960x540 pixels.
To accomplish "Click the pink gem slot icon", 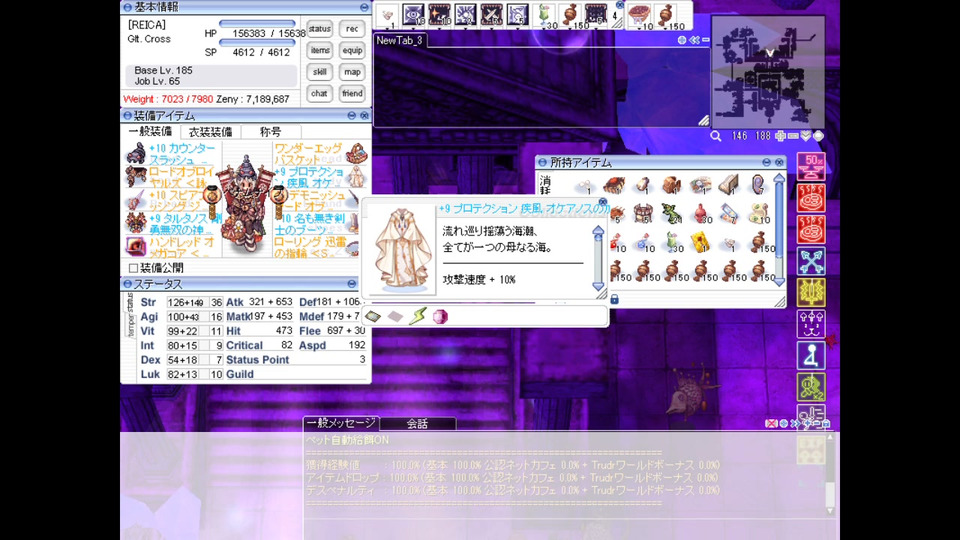I will pos(440,316).
